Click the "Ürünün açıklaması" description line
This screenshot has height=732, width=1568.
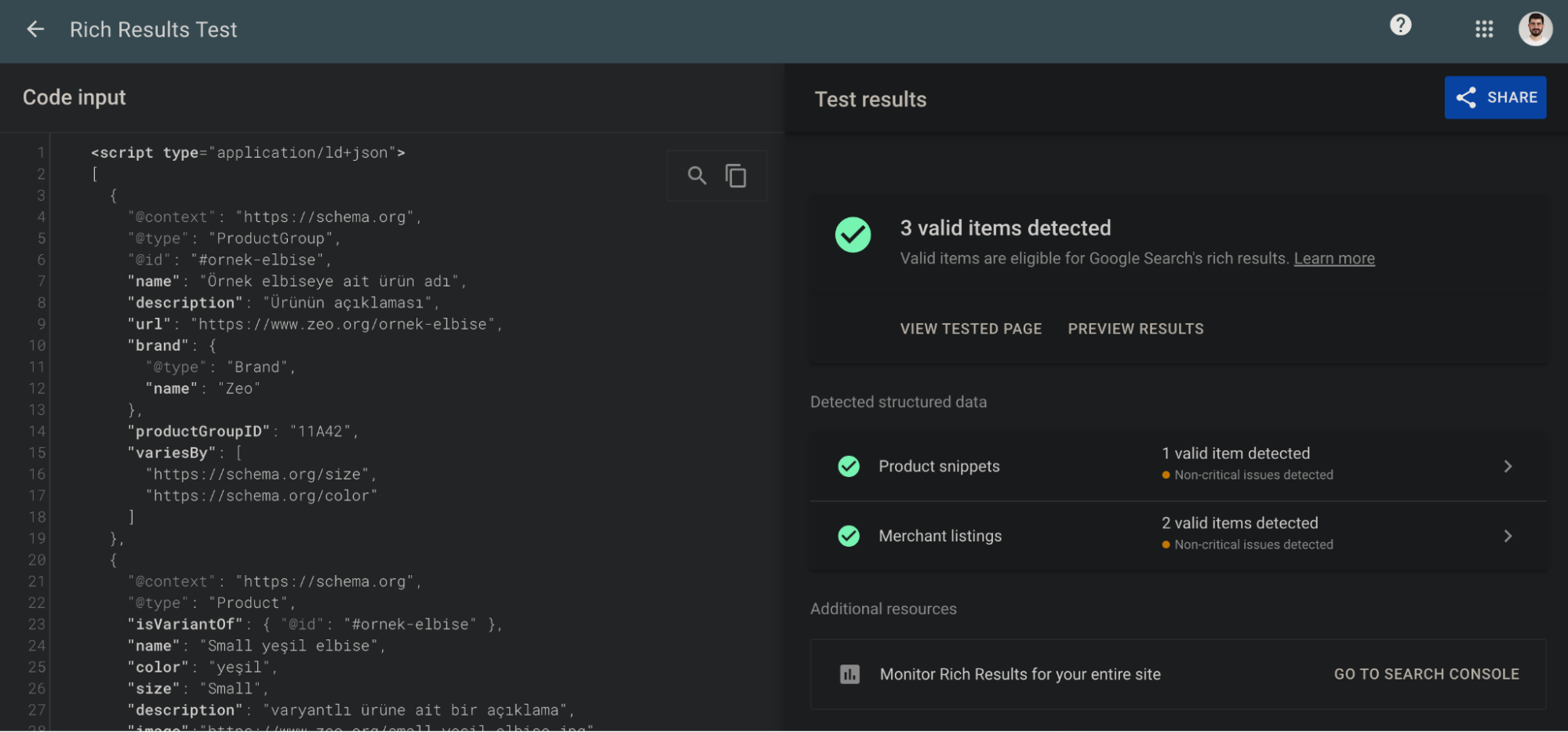[283, 302]
